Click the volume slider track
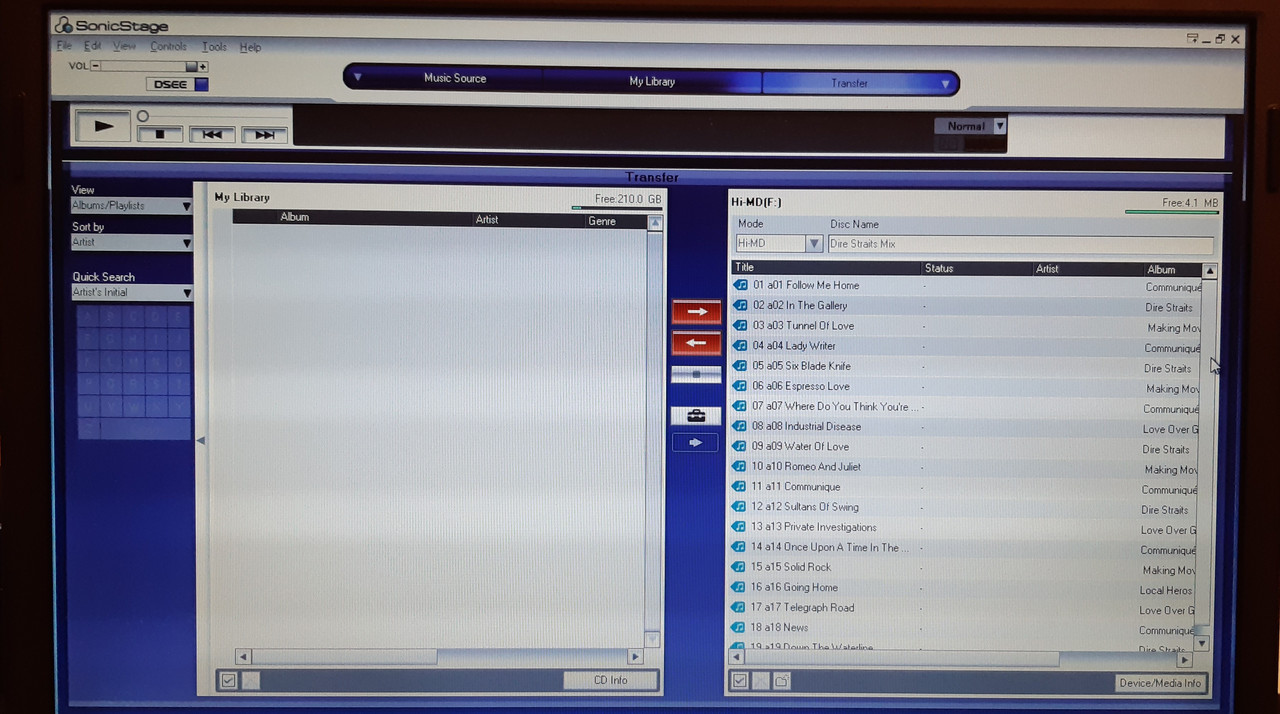 [149, 66]
